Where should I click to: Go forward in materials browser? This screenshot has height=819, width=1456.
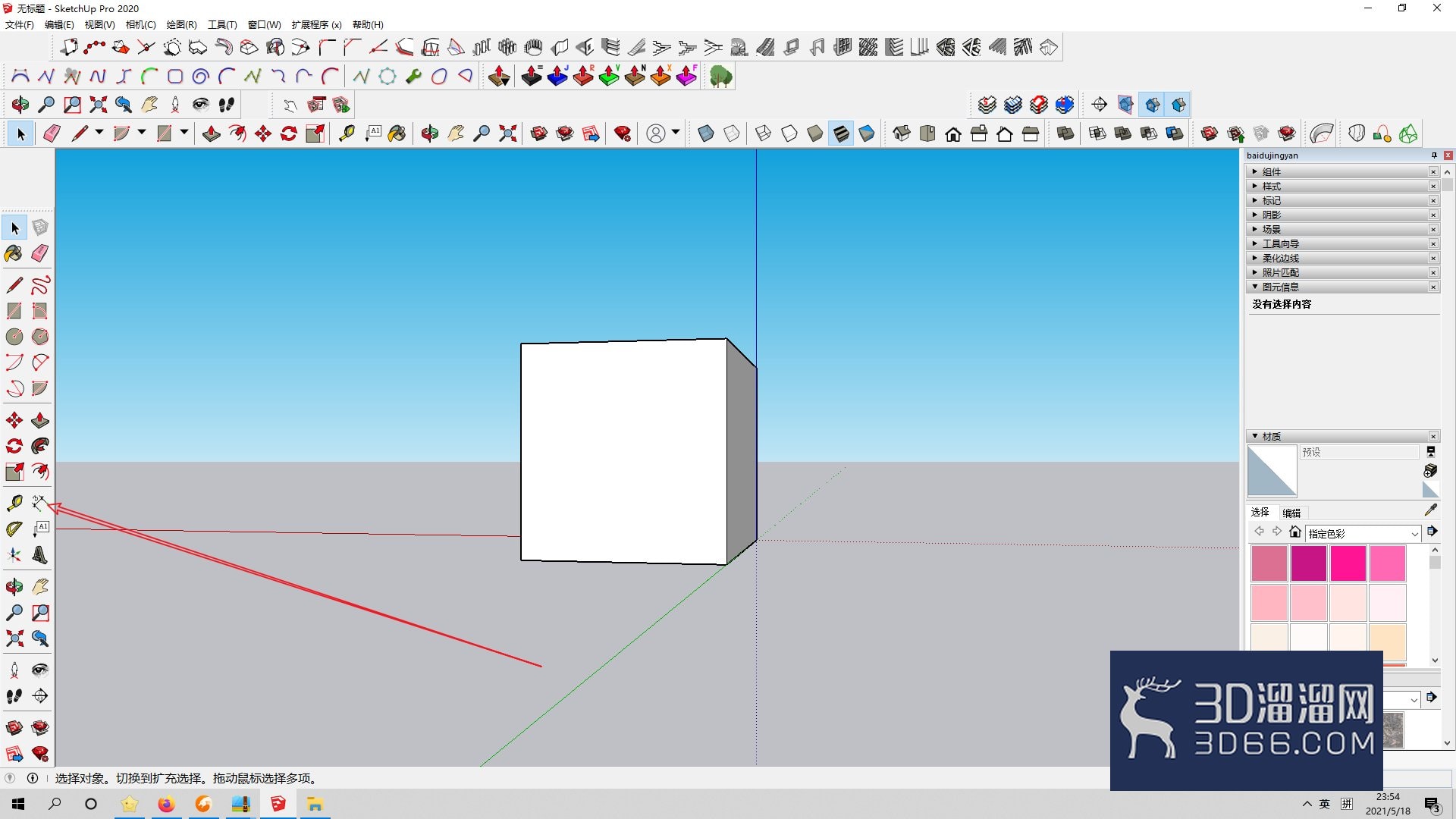click(x=1277, y=532)
